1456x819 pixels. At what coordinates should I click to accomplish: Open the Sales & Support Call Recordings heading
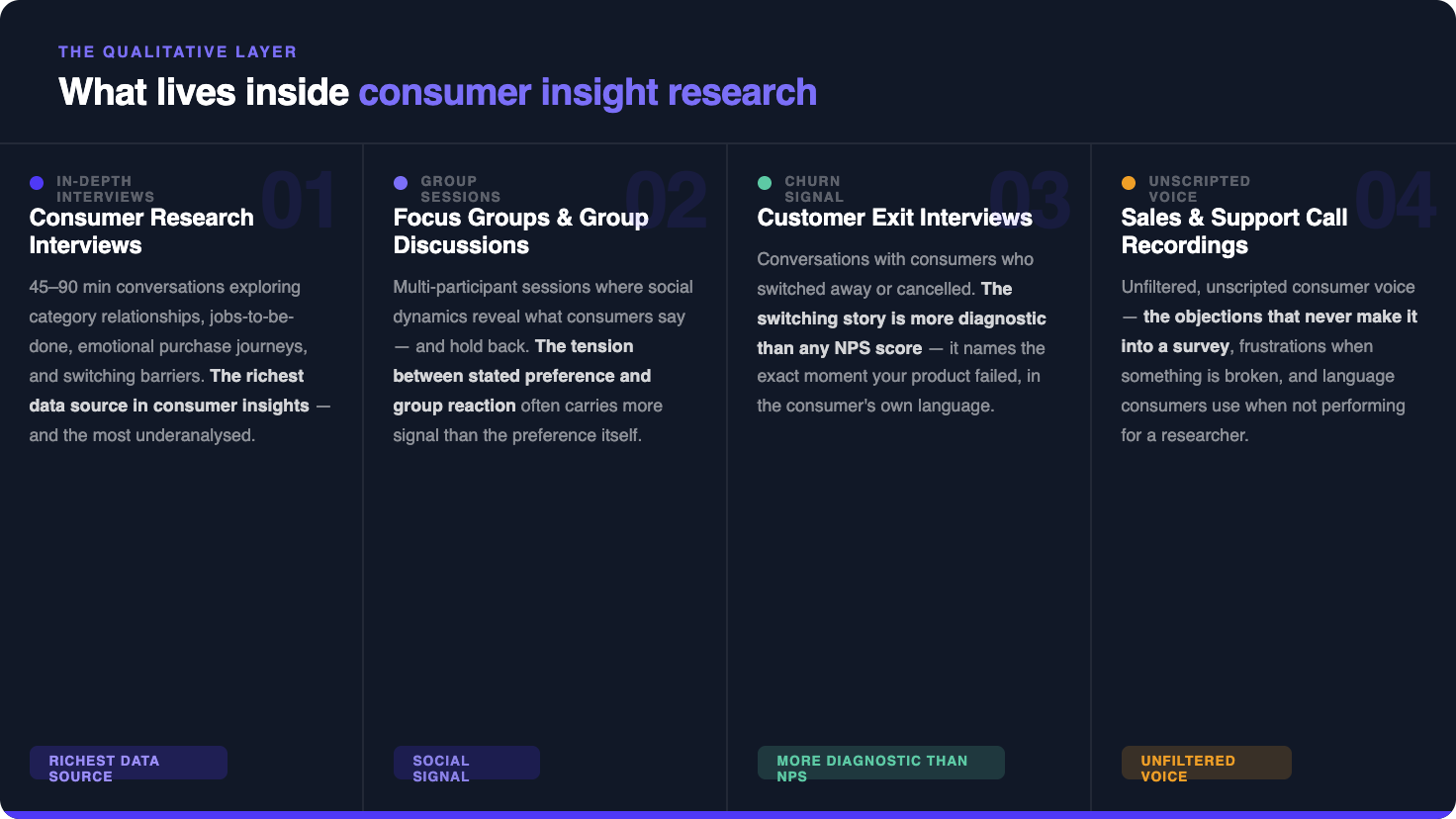point(1234,231)
